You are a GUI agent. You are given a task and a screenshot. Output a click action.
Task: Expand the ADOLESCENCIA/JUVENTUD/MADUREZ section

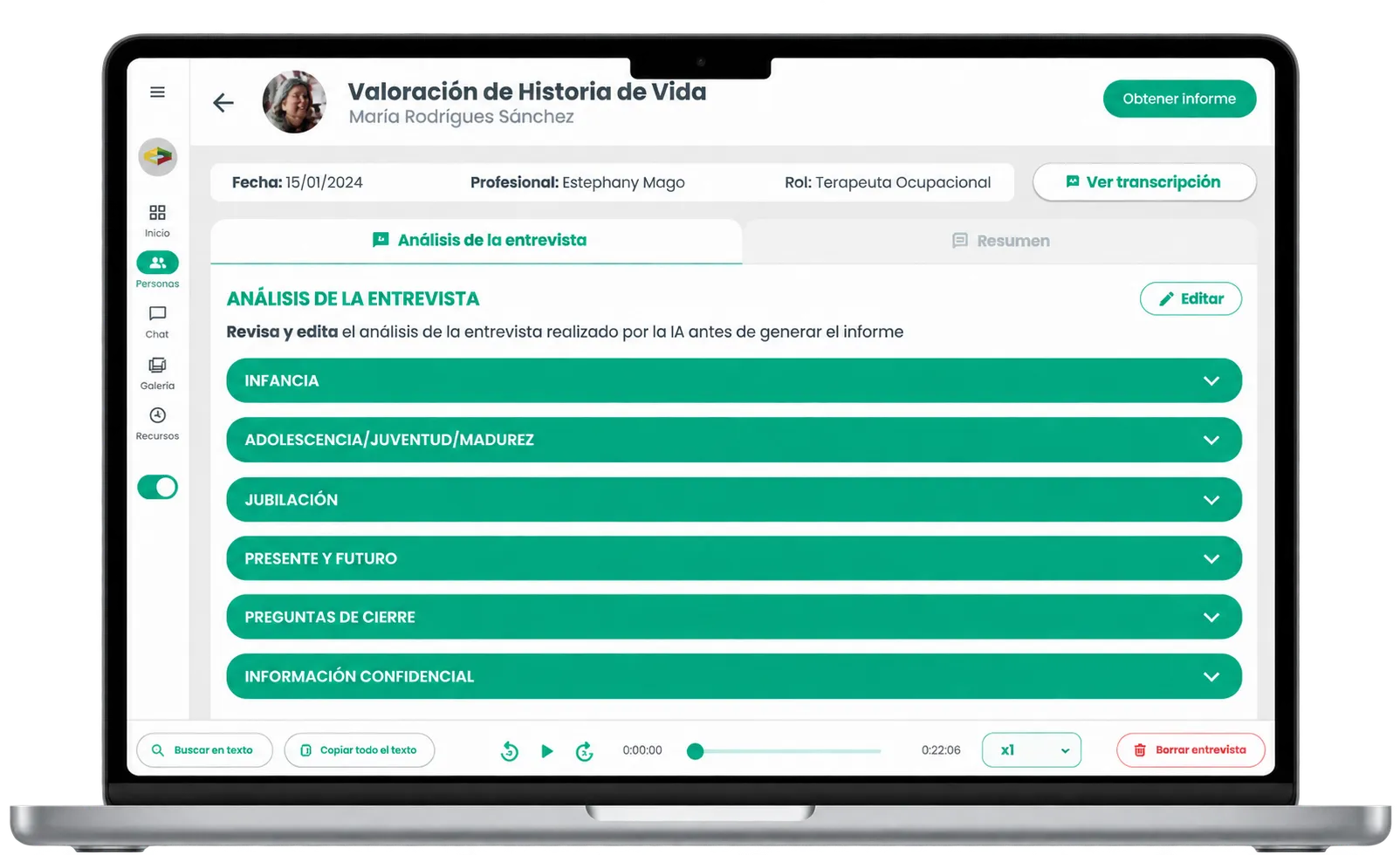coord(734,440)
